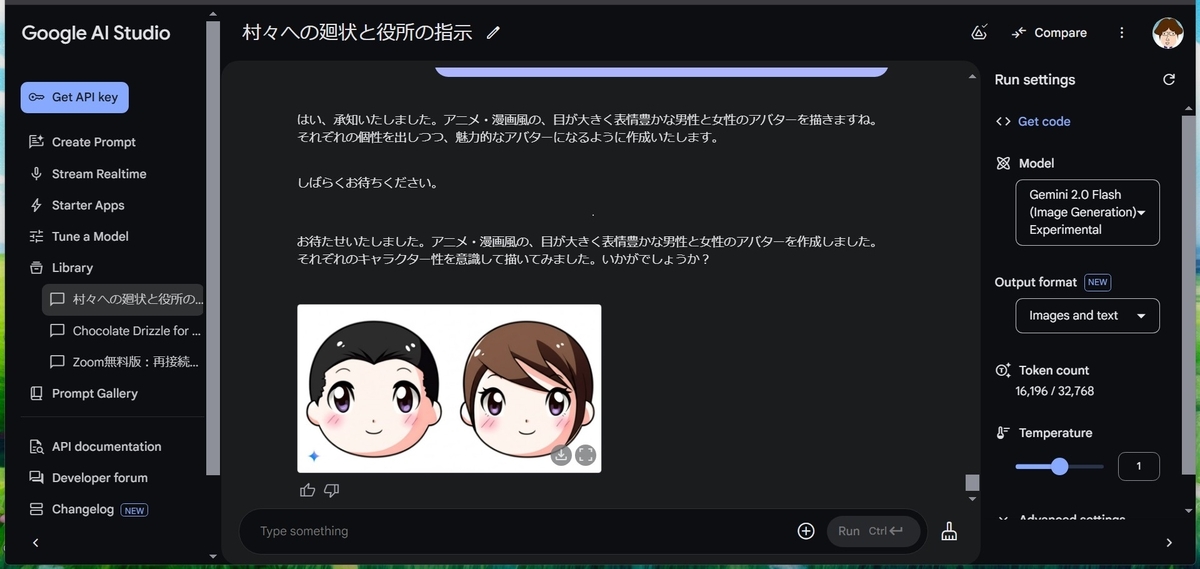Click the generated avatars image
This screenshot has width=1200, height=569.
point(449,388)
